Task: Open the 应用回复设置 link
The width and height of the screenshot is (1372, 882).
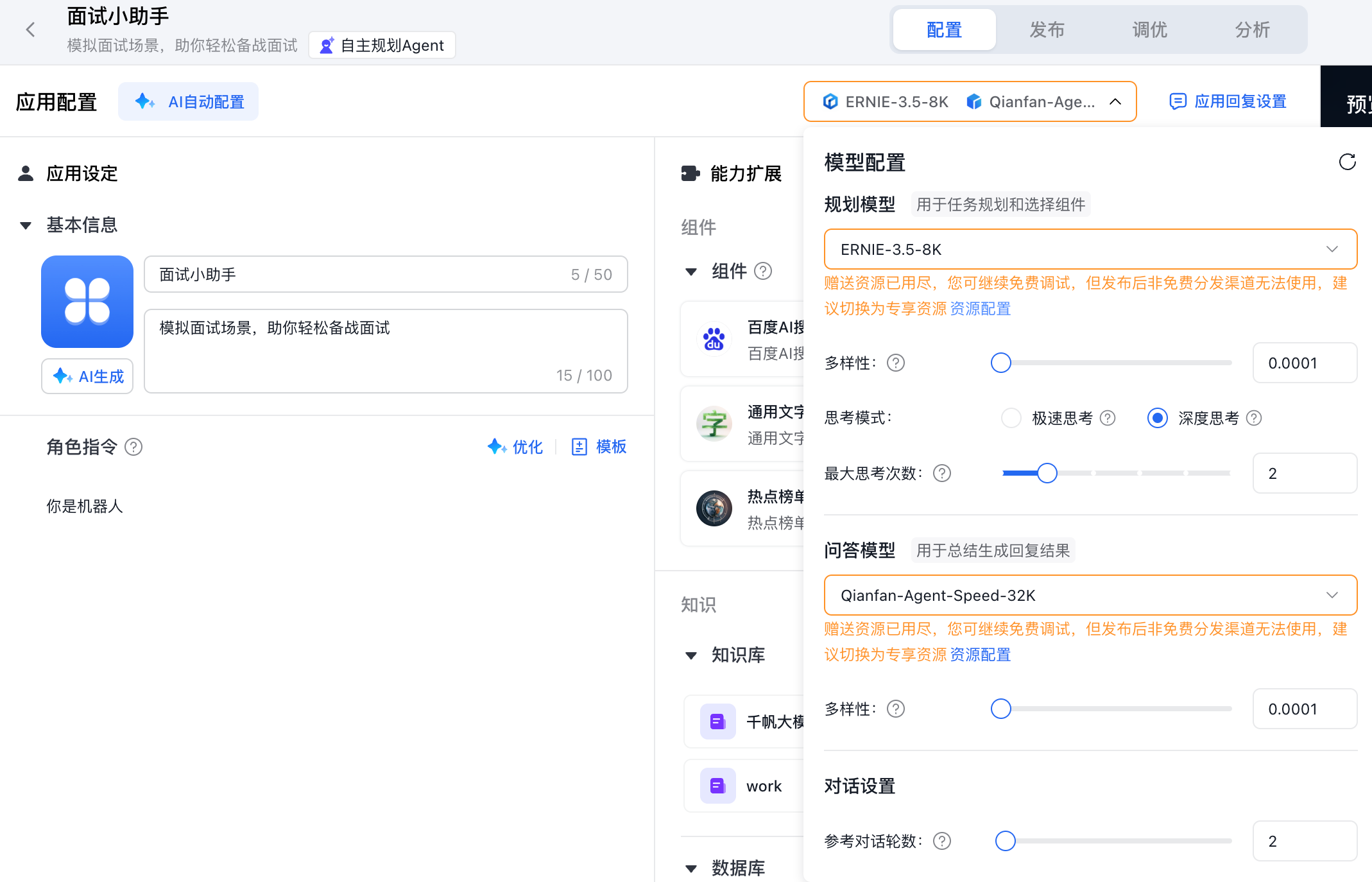Action: [x=1228, y=101]
